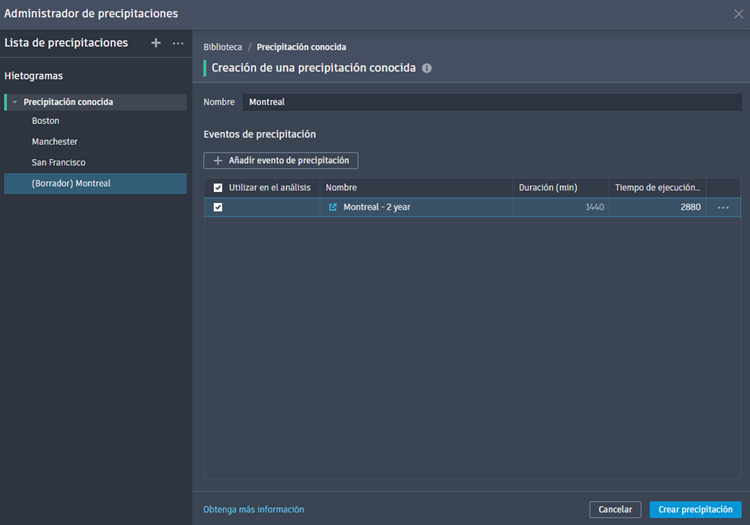750x525 pixels.
Task: Click the Nombre input field containing Montreal
Action: pyautogui.click(x=492, y=102)
